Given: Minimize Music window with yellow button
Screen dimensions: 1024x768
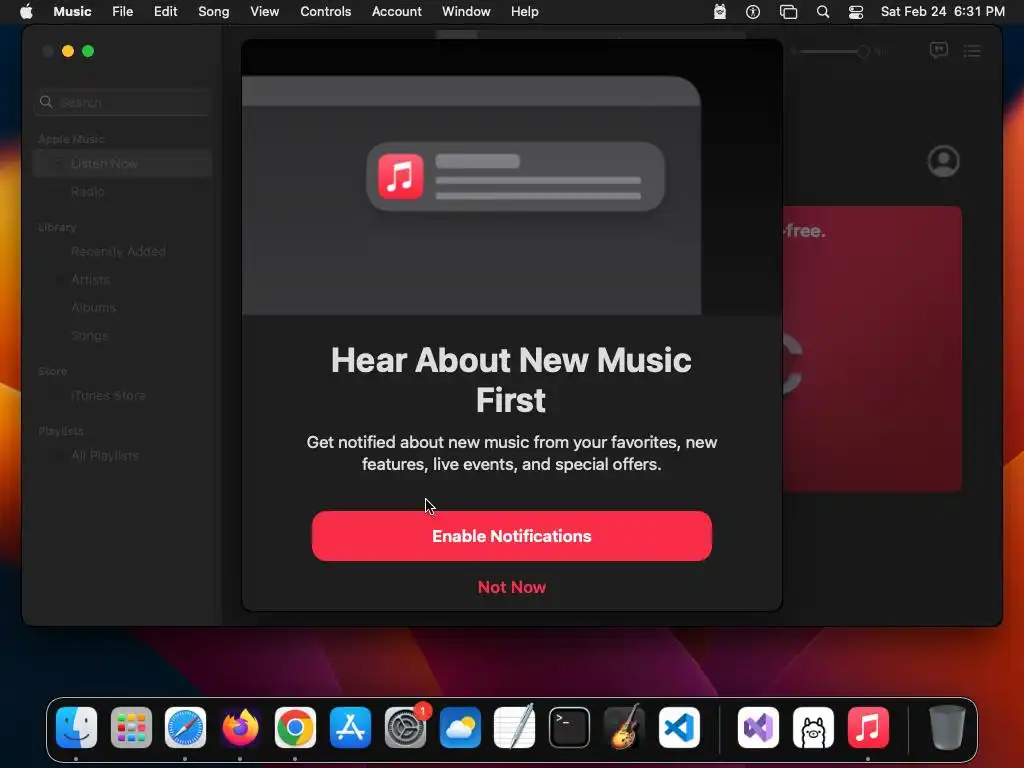Looking at the screenshot, I should [x=68, y=51].
